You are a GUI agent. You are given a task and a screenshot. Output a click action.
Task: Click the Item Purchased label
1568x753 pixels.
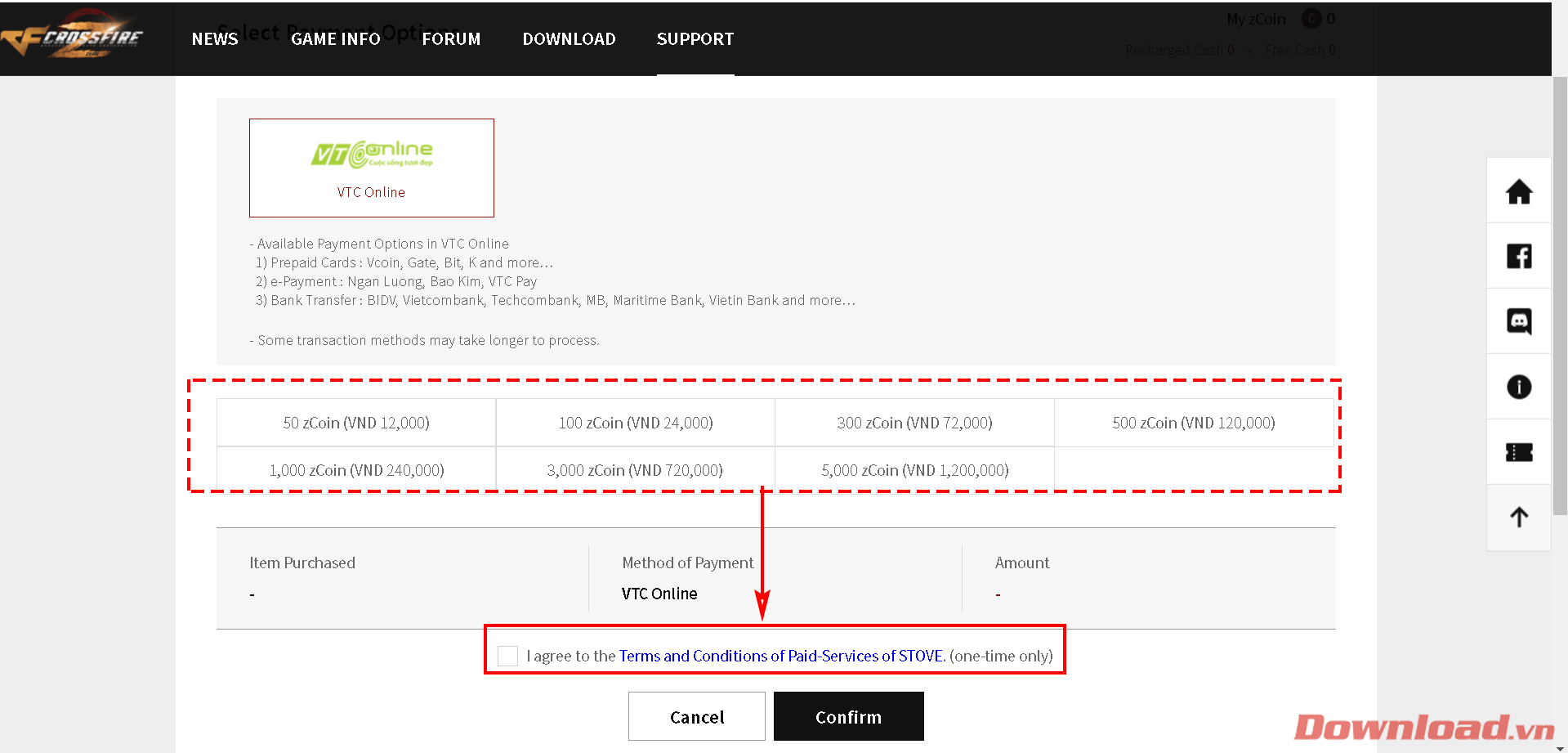click(x=302, y=563)
